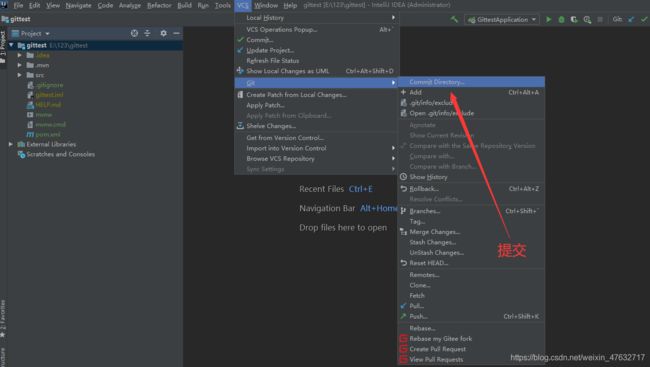
Task: Open Local History submenu
Action: [x=317, y=18]
